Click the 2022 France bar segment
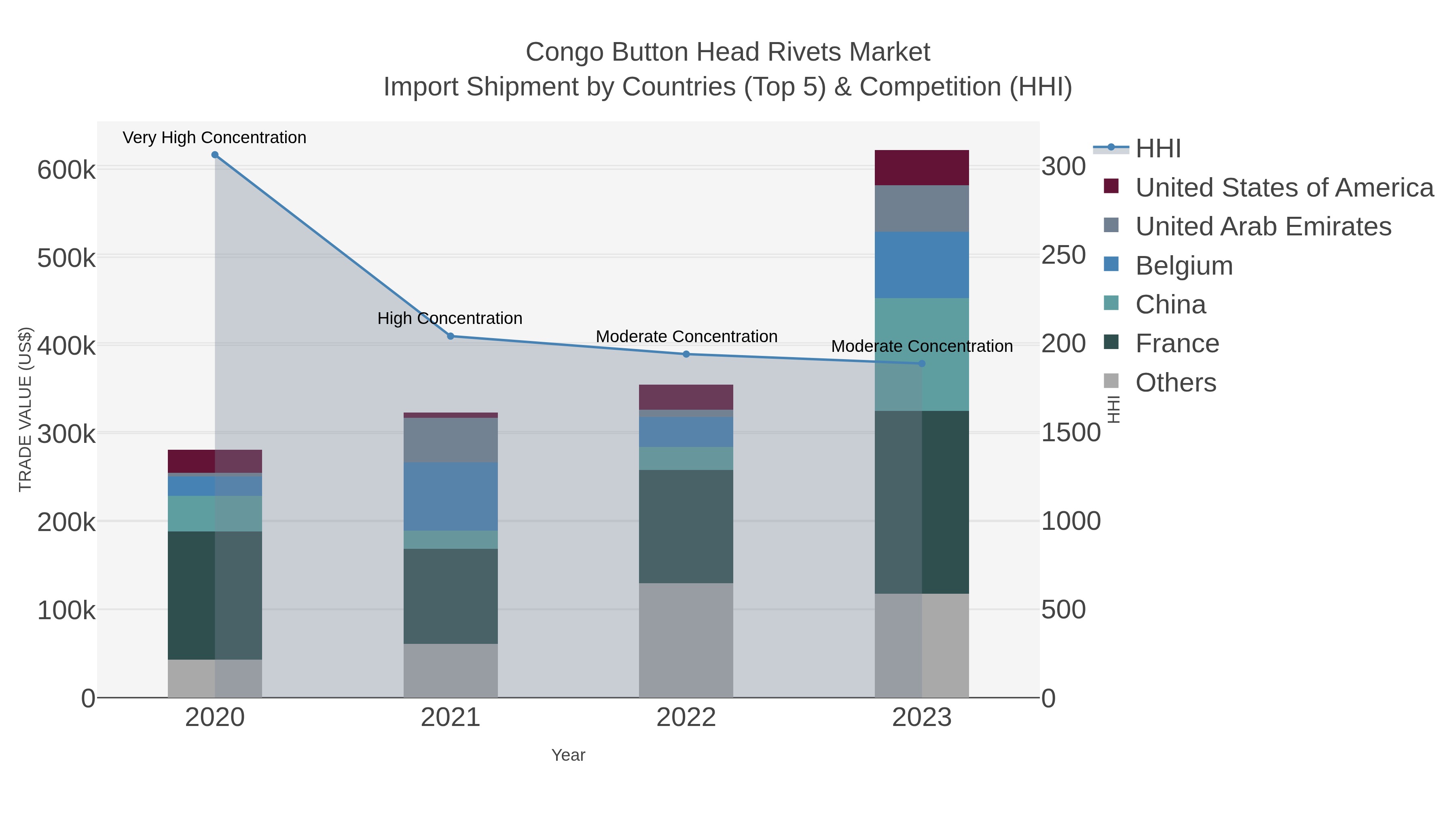 pyautogui.click(x=686, y=527)
